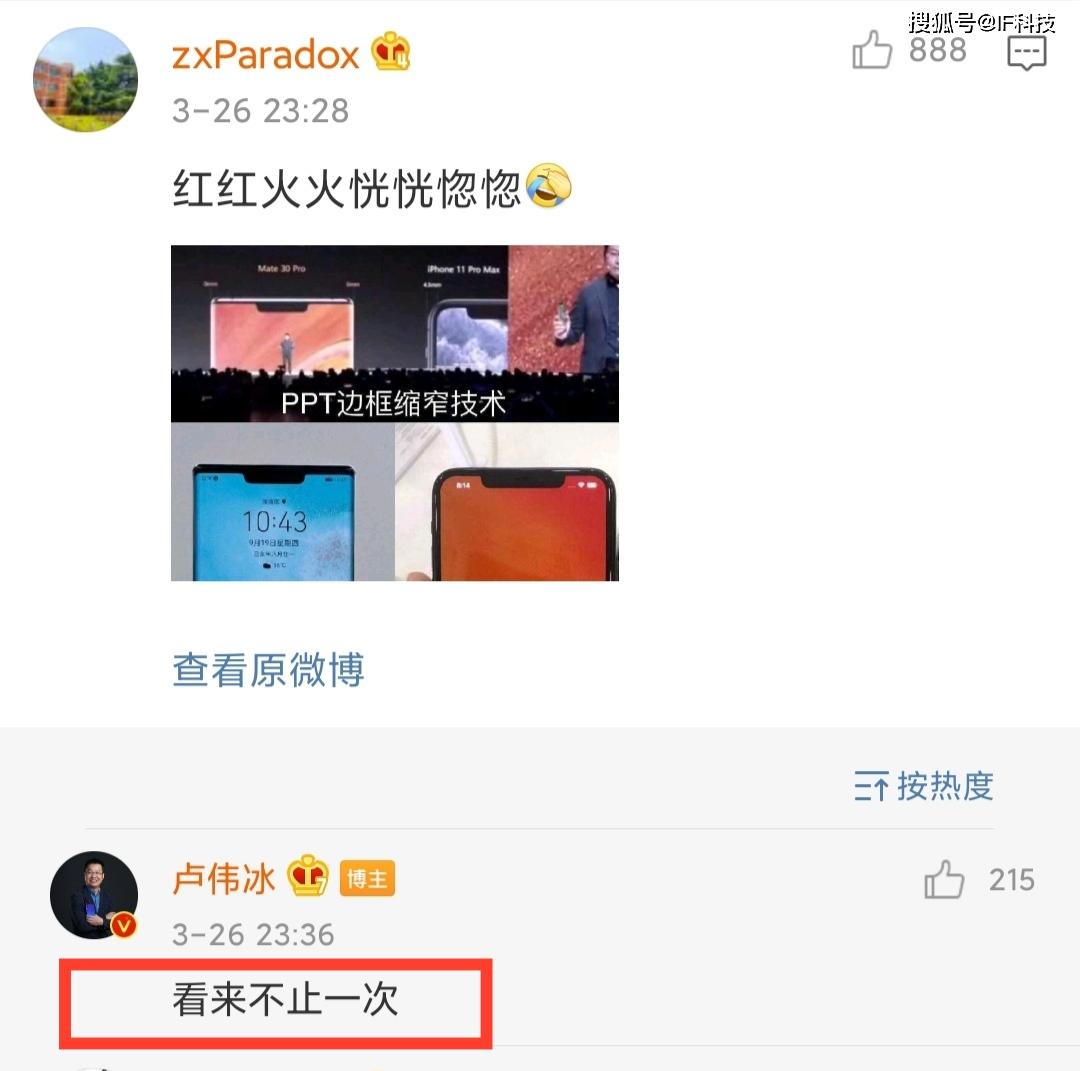
Task: Like zxParadox's post with thumbs-up icon
Action: click(872, 50)
